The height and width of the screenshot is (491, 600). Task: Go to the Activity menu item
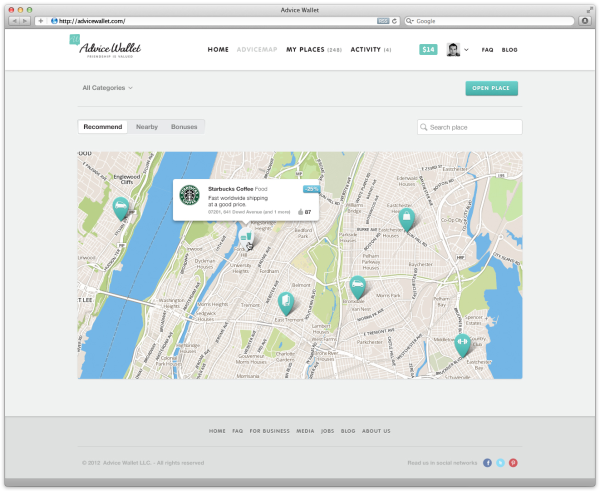pos(371,49)
